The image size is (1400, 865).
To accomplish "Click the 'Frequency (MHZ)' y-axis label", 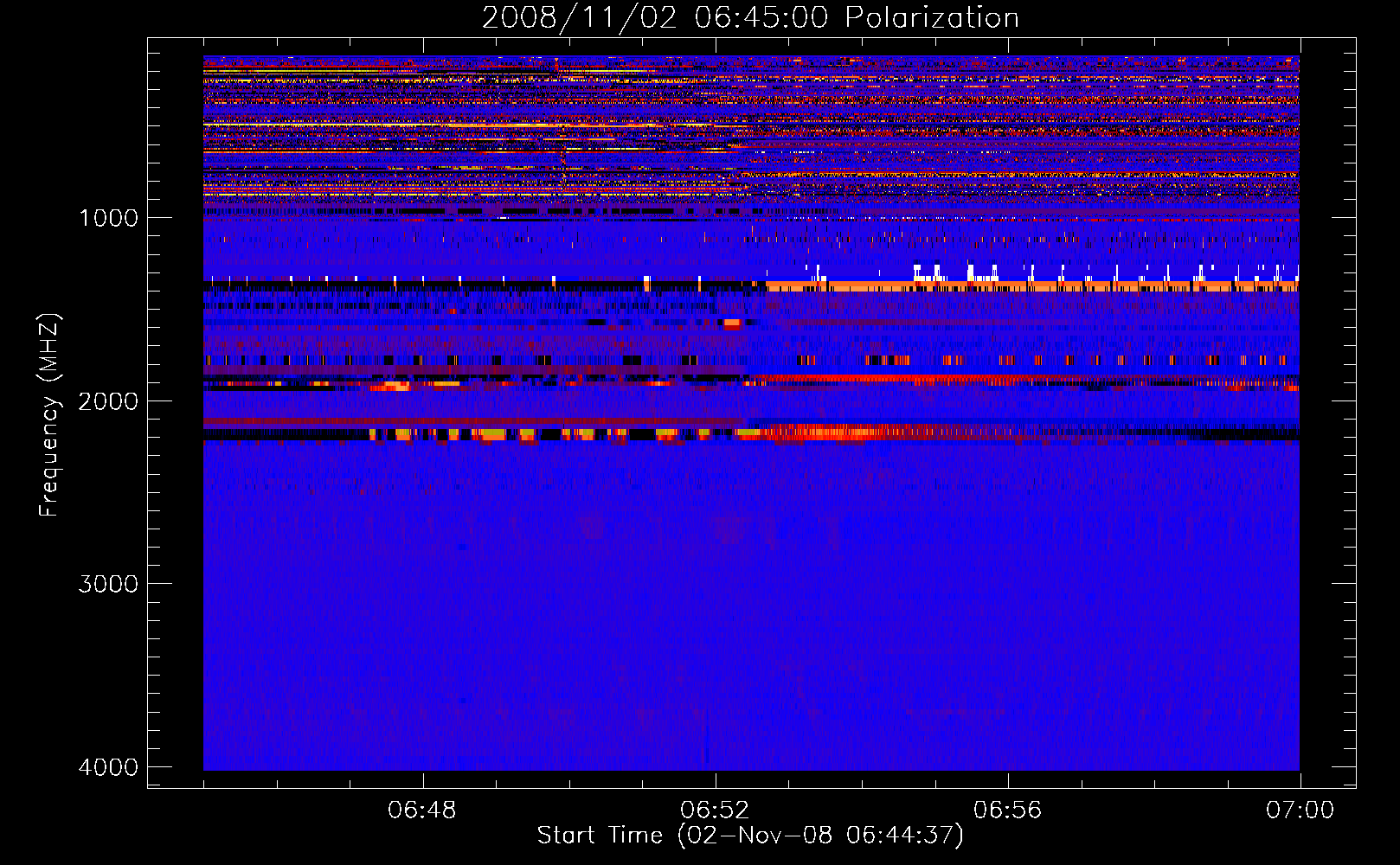I will pos(49,415).
